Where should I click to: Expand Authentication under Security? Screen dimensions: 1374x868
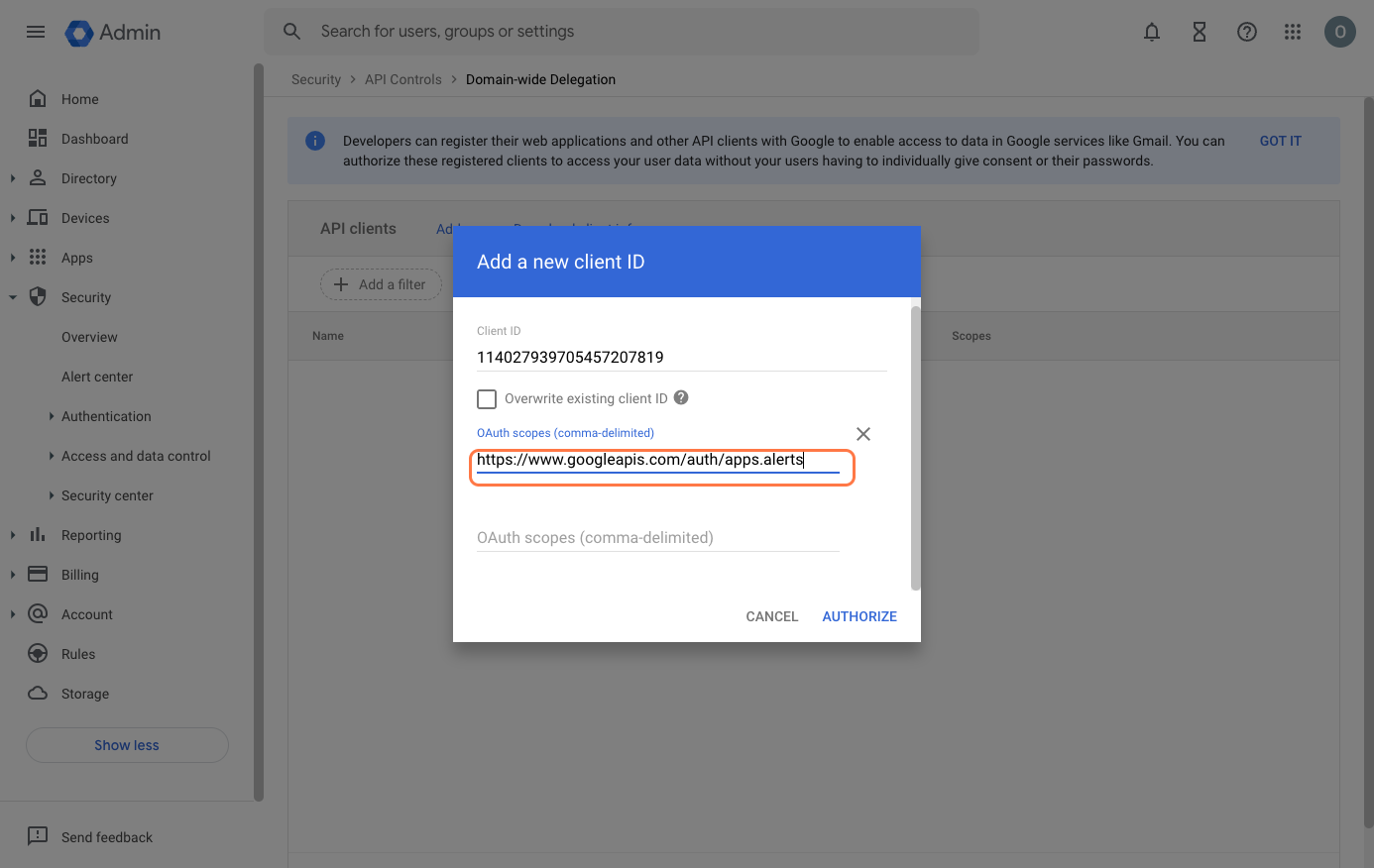point(52,416)
